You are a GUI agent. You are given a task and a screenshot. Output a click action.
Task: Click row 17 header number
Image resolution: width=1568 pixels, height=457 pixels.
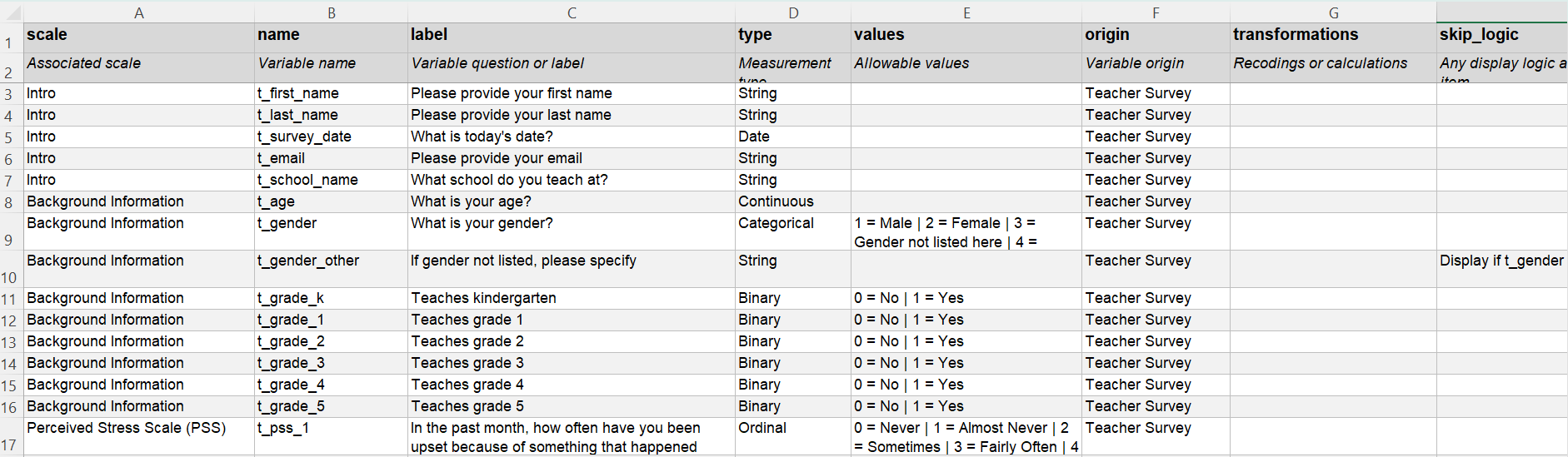[x=9, y=445]
